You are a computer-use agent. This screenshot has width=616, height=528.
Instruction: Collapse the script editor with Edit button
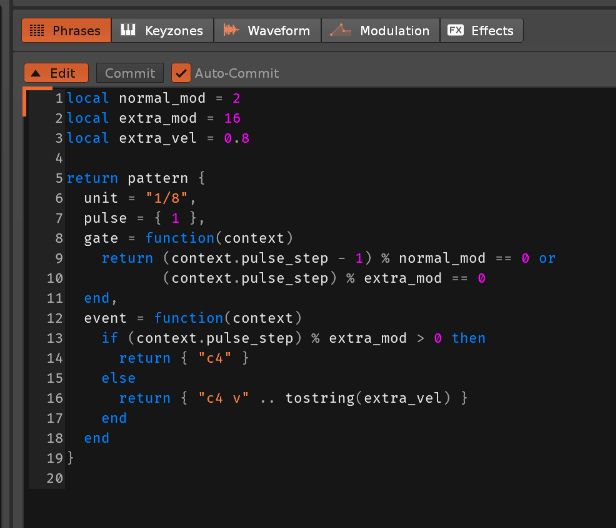(56, 73)
